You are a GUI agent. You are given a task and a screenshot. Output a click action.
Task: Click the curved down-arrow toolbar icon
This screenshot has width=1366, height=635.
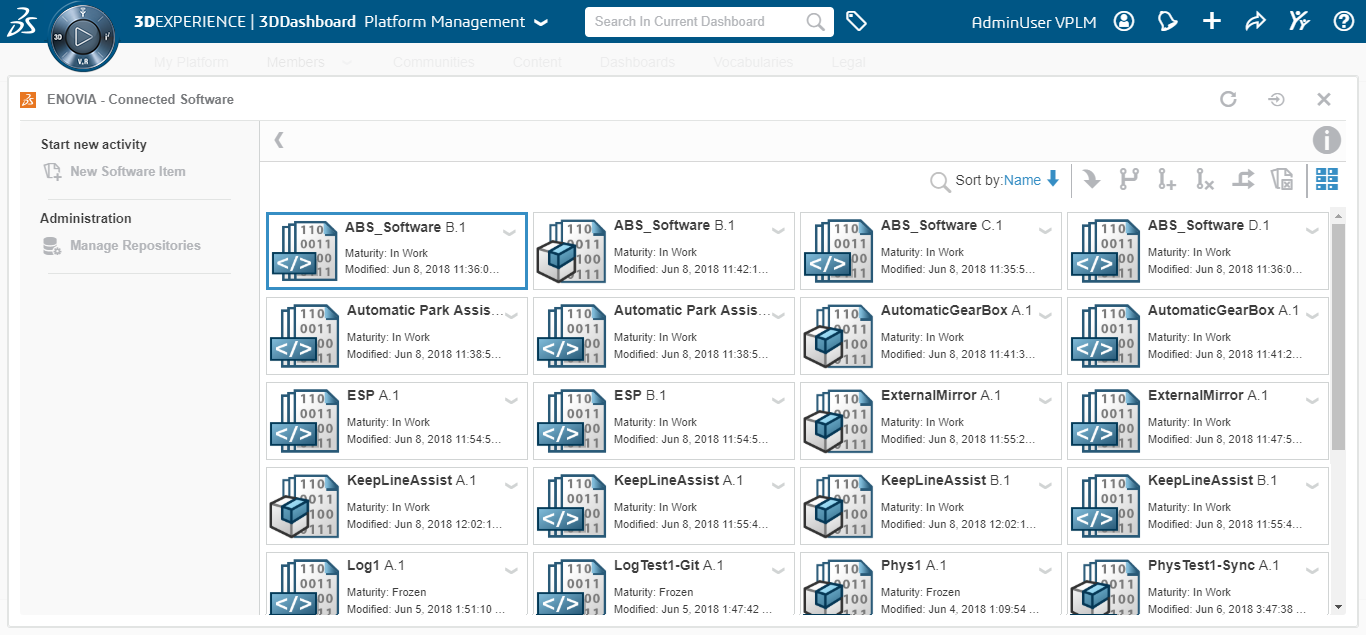point(1092,180)
